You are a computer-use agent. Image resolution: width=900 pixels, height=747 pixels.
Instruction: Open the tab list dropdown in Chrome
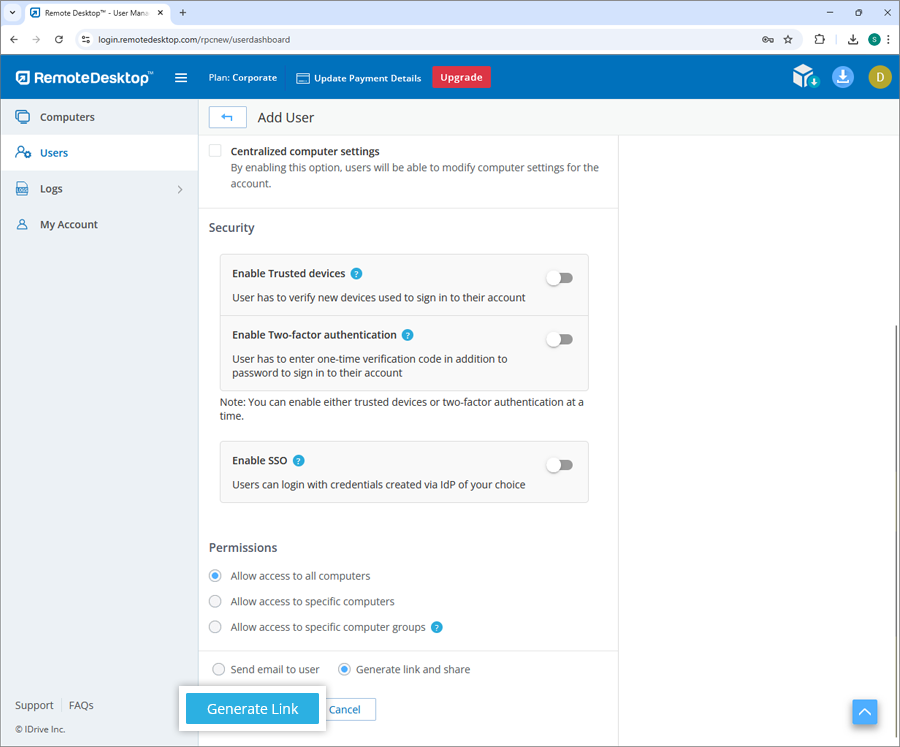point(11,13)
